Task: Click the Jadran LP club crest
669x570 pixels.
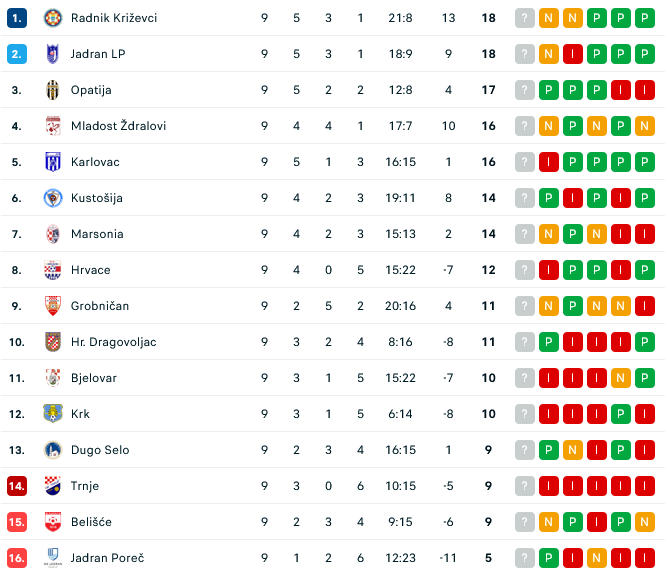Action: pos(53,54)
